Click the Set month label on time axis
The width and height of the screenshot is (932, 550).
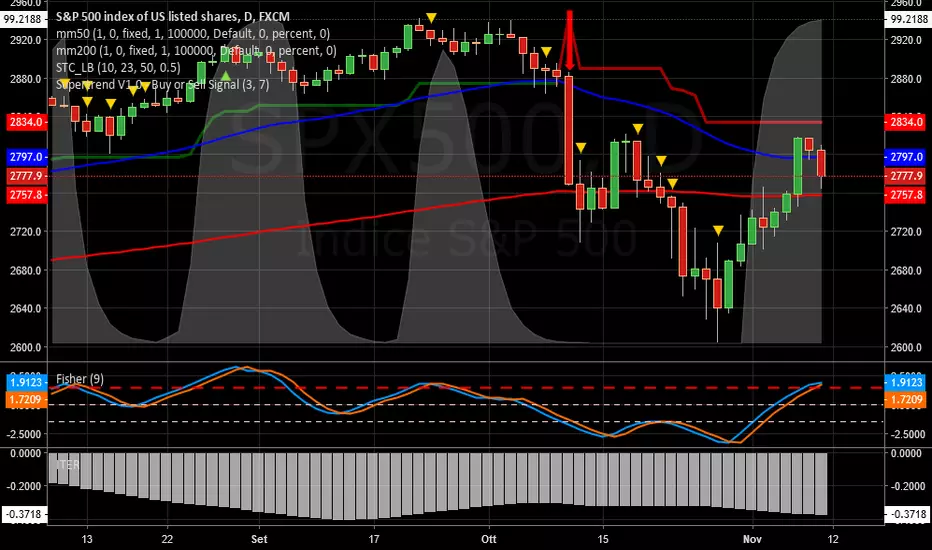259,539
